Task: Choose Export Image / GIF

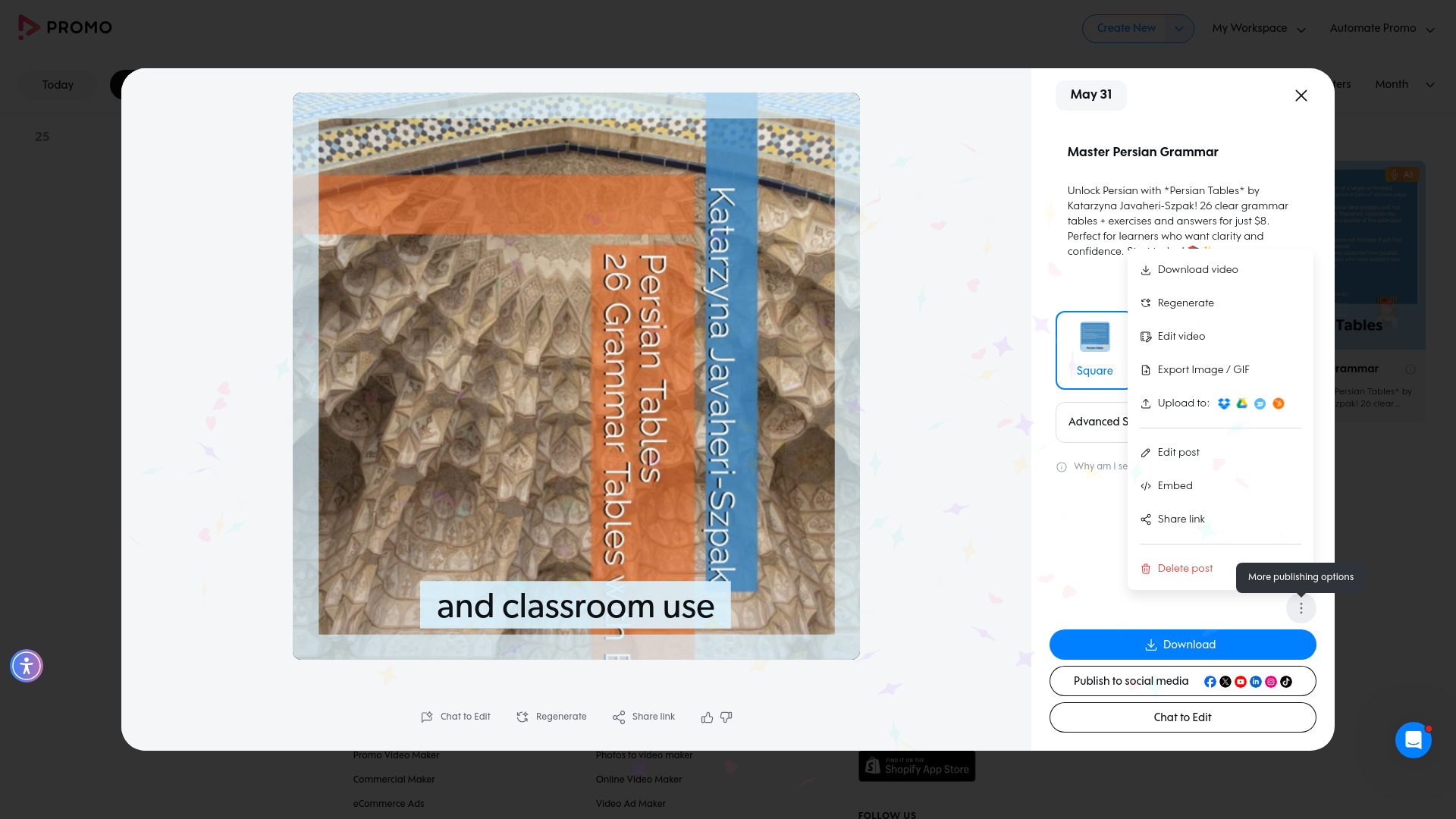Action: [1220, 370]
